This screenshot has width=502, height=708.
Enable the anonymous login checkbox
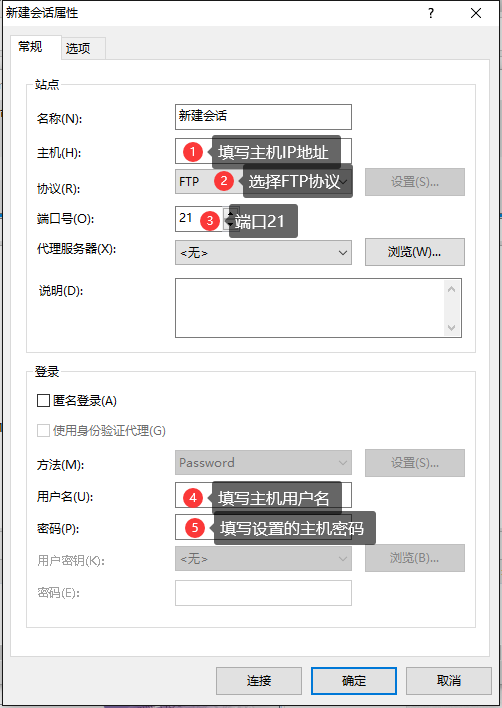click(43, 401)
